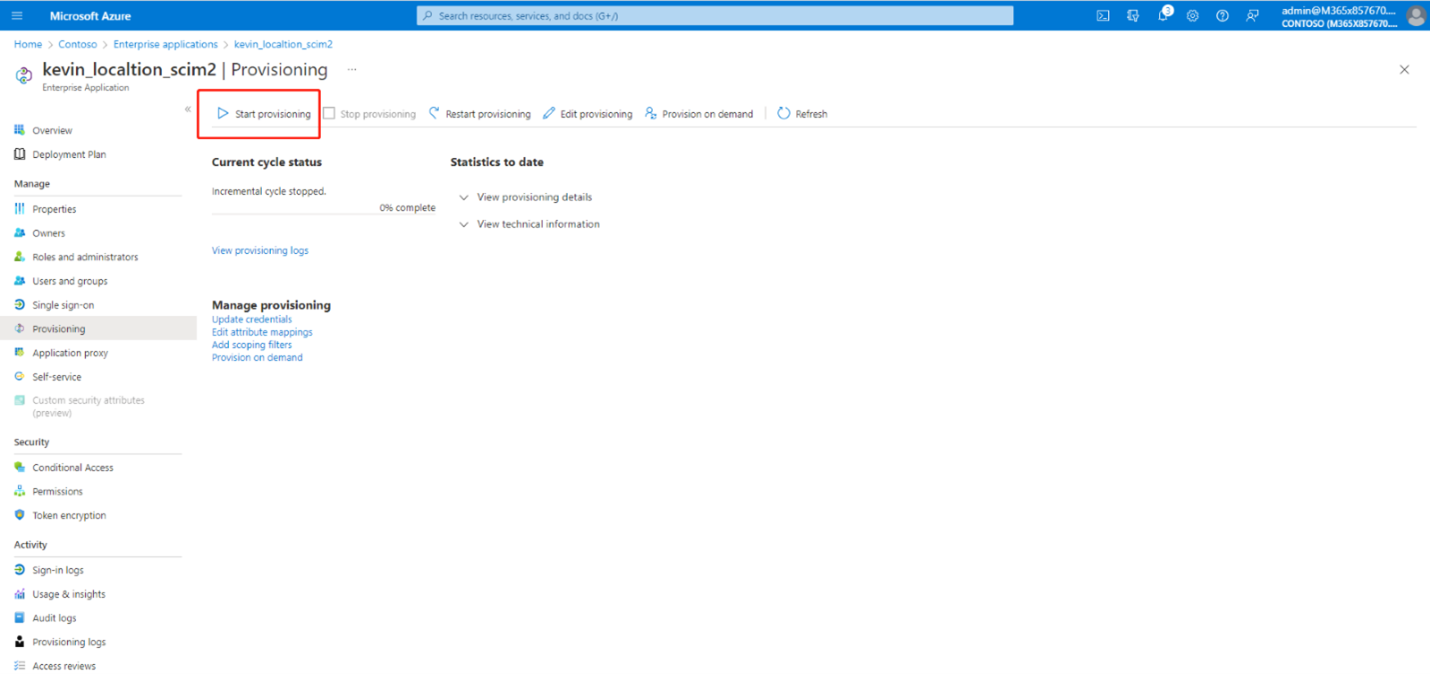The height and width of the screenshot is (674, 1430).
Task: Go to the Home breadcrumb
Action: (28, 44)
